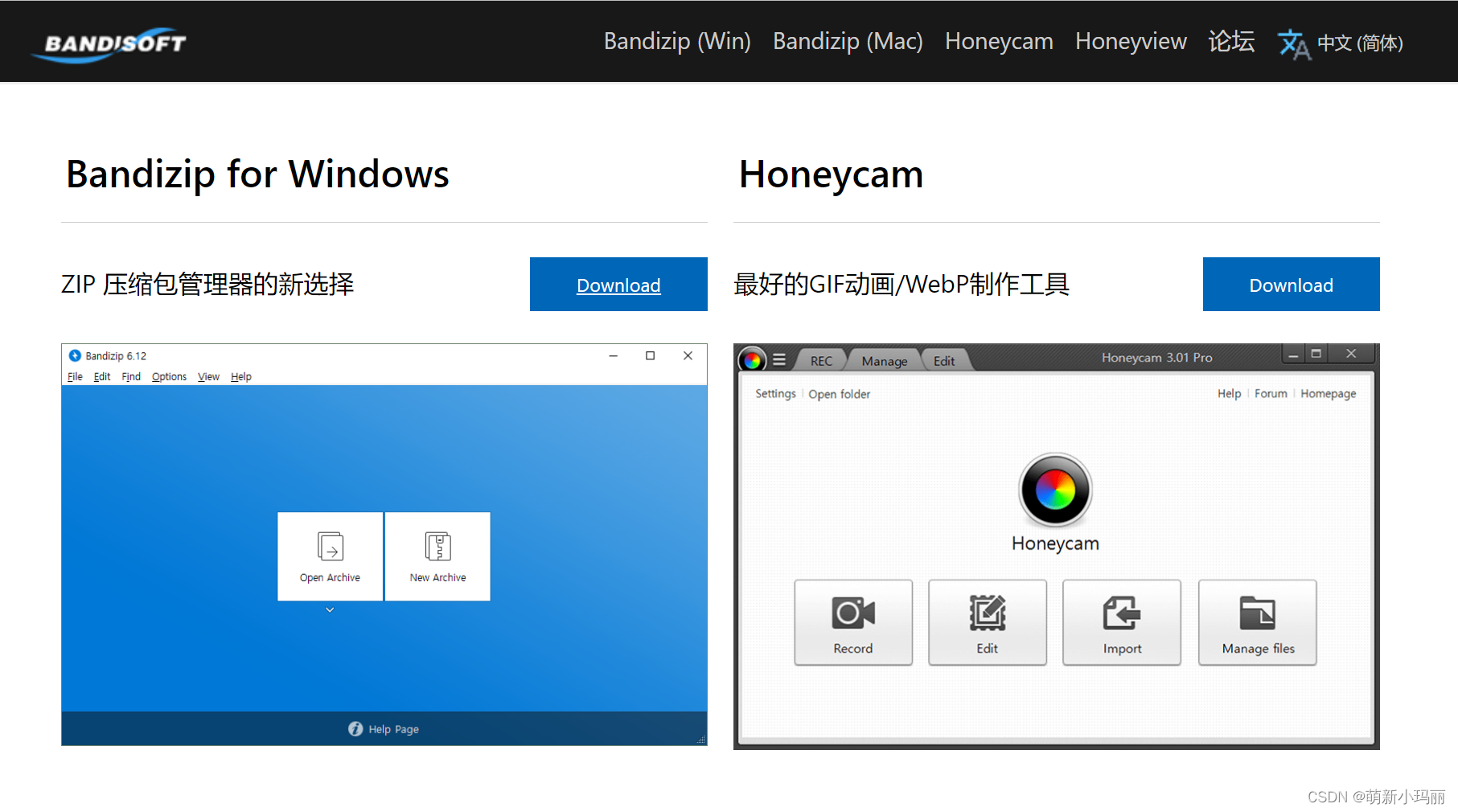
Task: Switch to the REC tab in Honeycam
Action: click(x=821, y=361)
